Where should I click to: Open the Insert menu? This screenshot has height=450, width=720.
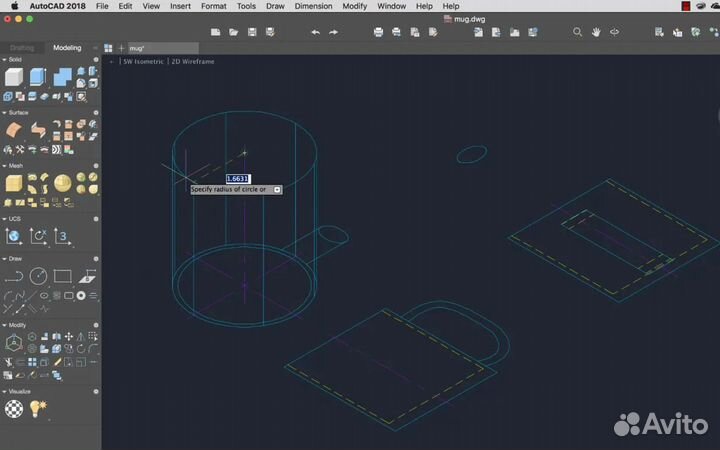(180, 6)
